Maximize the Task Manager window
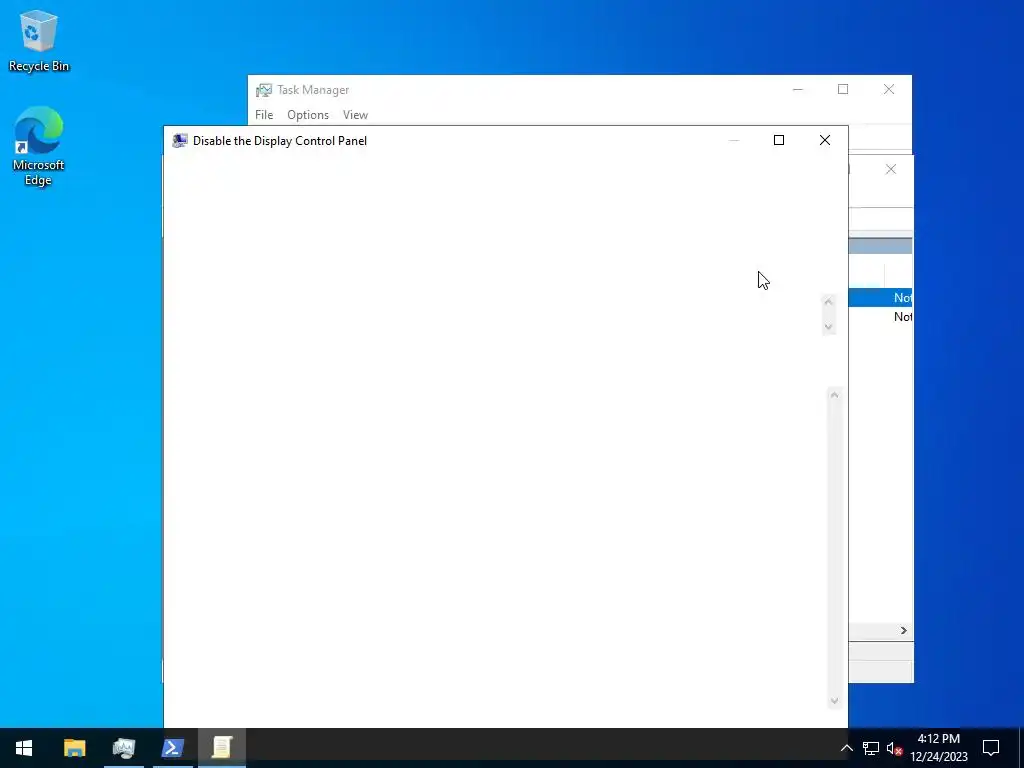Screen dimensions: 1024x768 [843, 89]
